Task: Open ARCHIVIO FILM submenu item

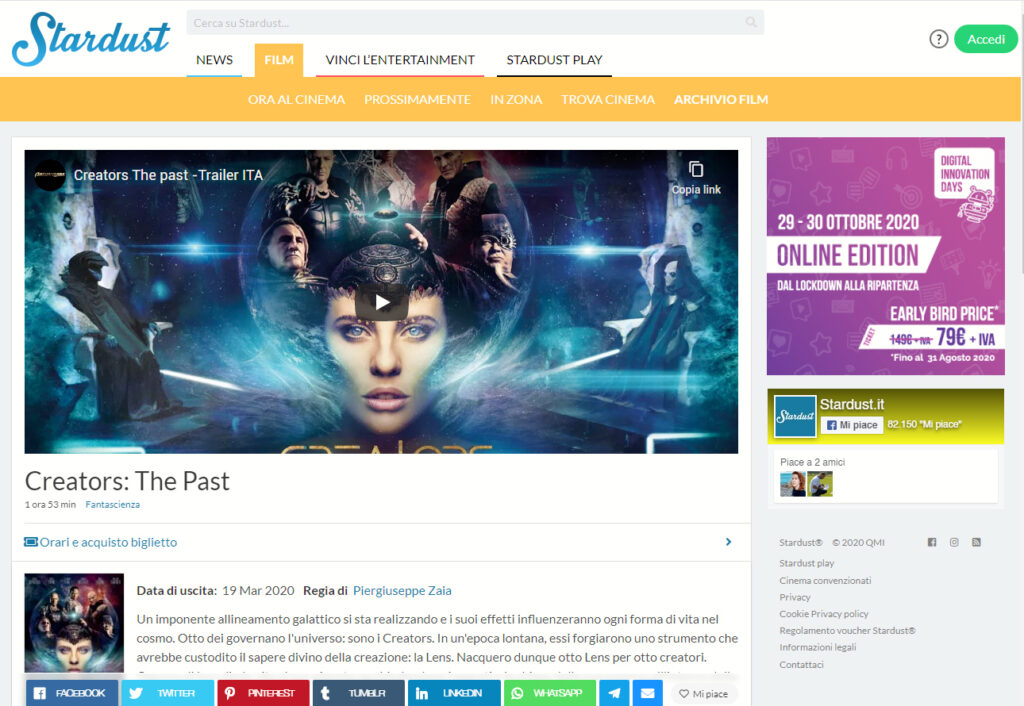Action: (x=721, y=99)
